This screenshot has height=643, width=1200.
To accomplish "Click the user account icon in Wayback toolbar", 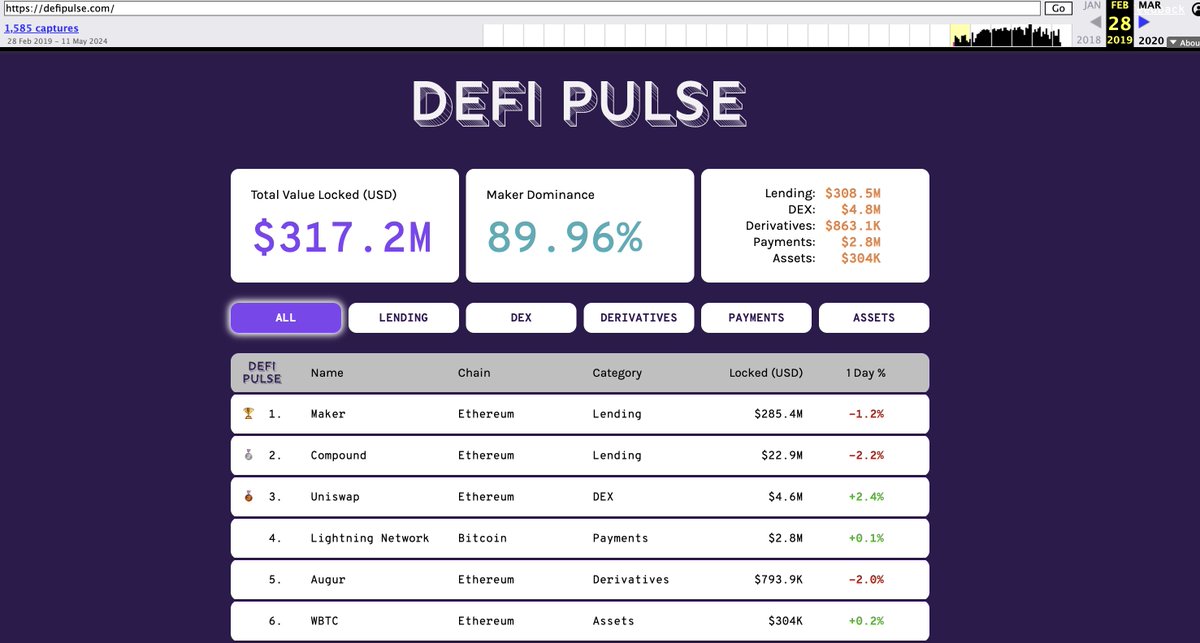I will coord(1194,7).
